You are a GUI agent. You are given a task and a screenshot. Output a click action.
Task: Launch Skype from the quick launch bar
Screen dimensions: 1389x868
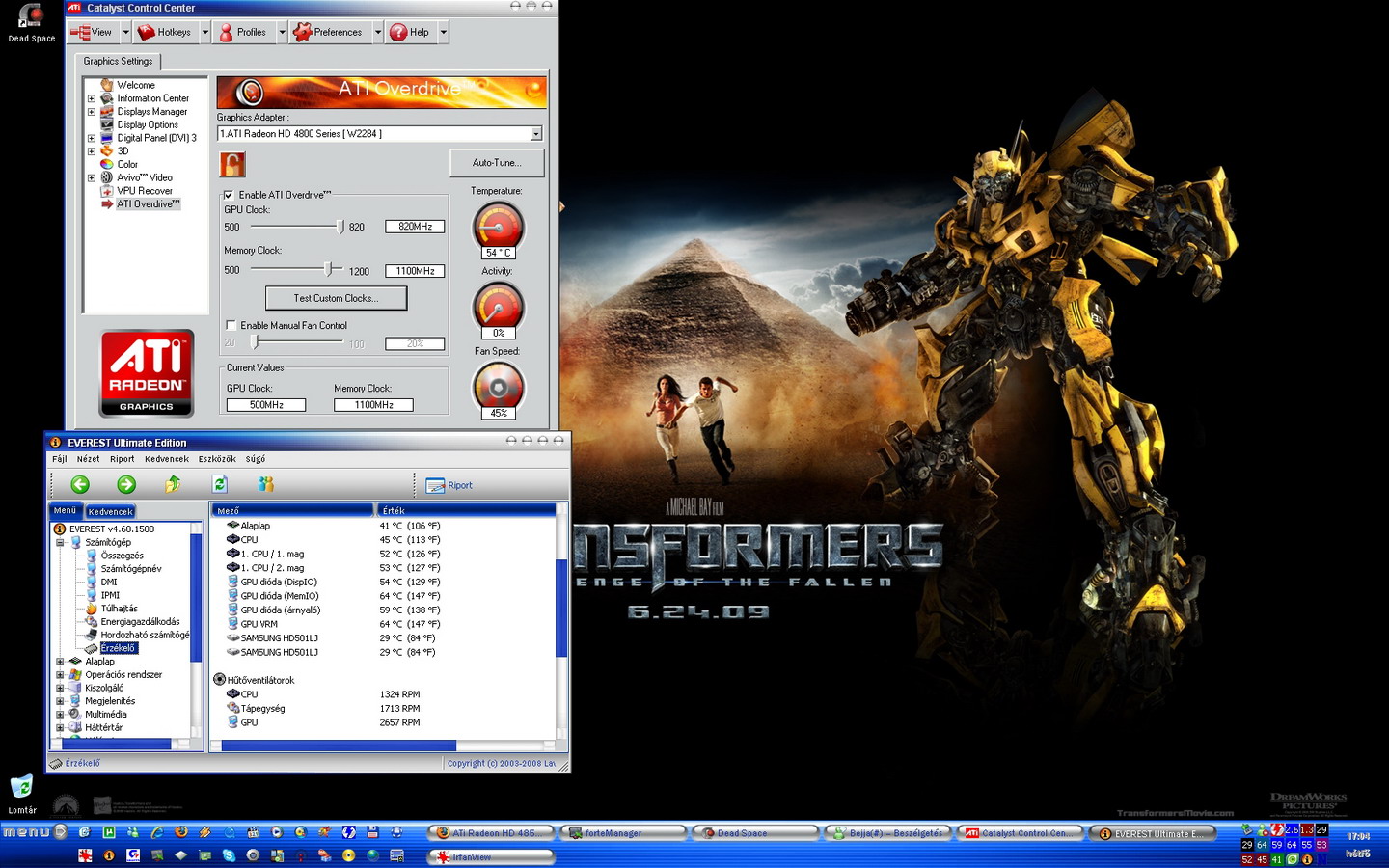(x=229, y=855)
